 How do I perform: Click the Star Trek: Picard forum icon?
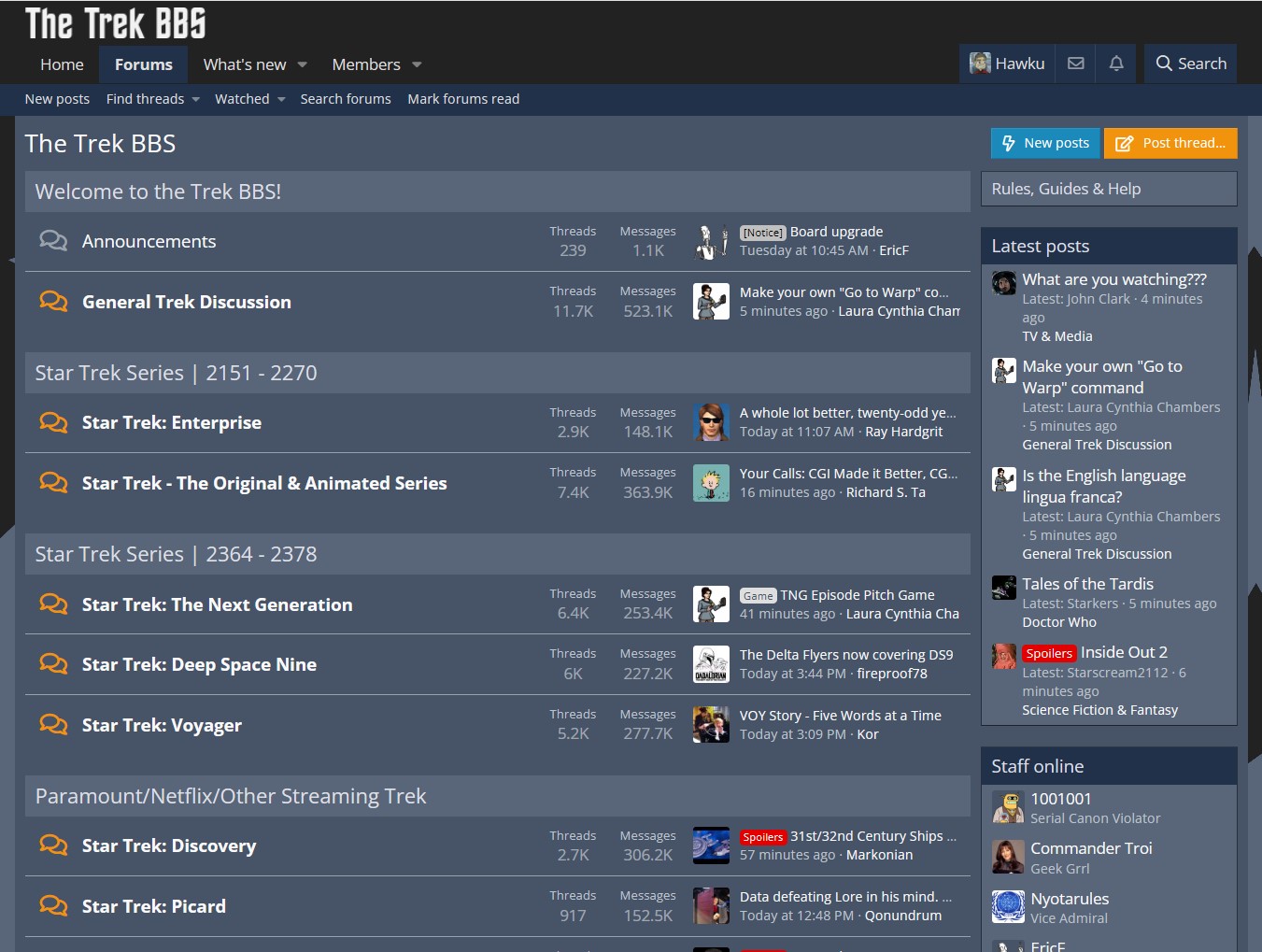pos(53,906)
